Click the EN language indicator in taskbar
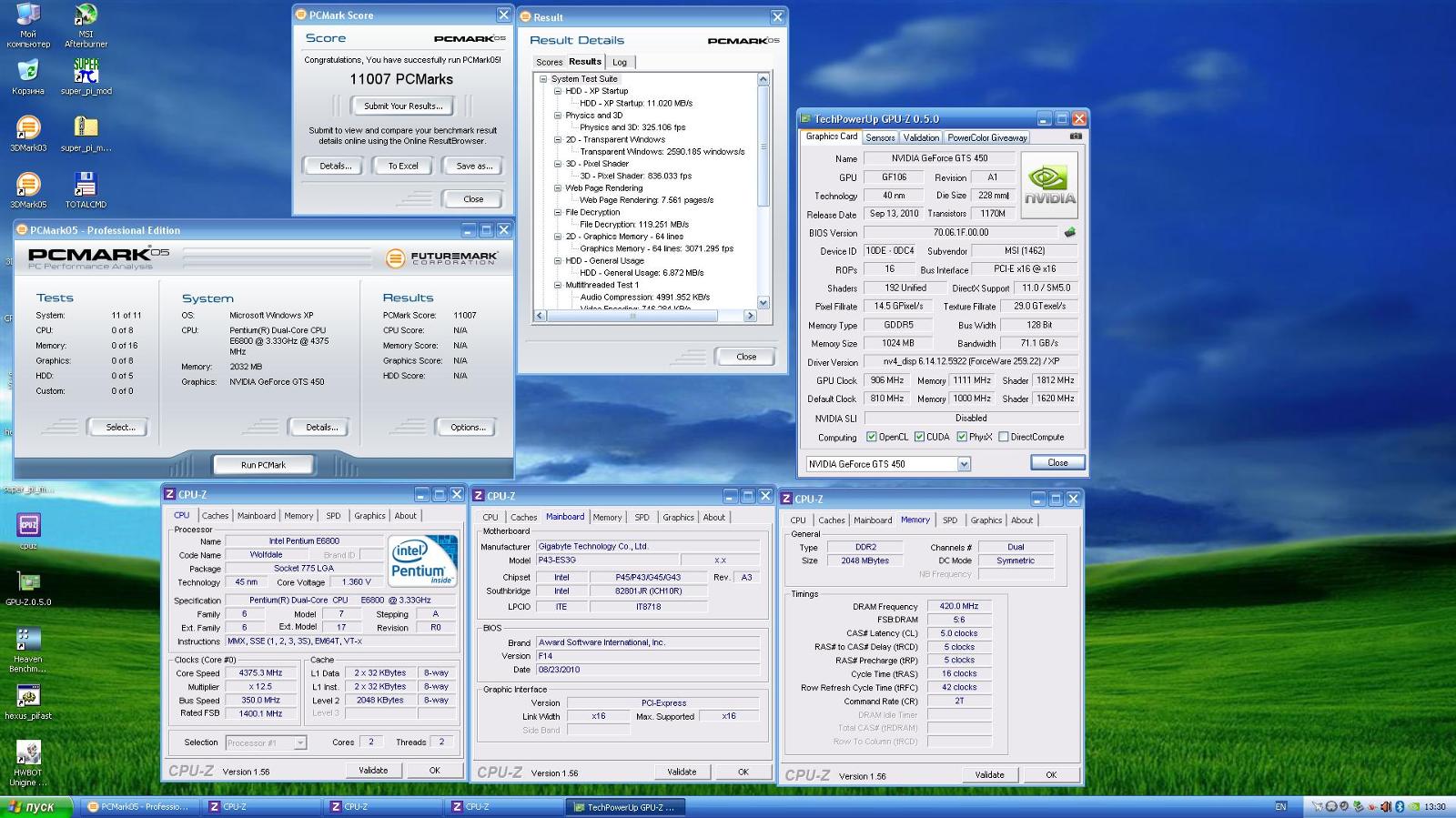The height and width of the screenshot is (818, 1456). coord(1281,807)
